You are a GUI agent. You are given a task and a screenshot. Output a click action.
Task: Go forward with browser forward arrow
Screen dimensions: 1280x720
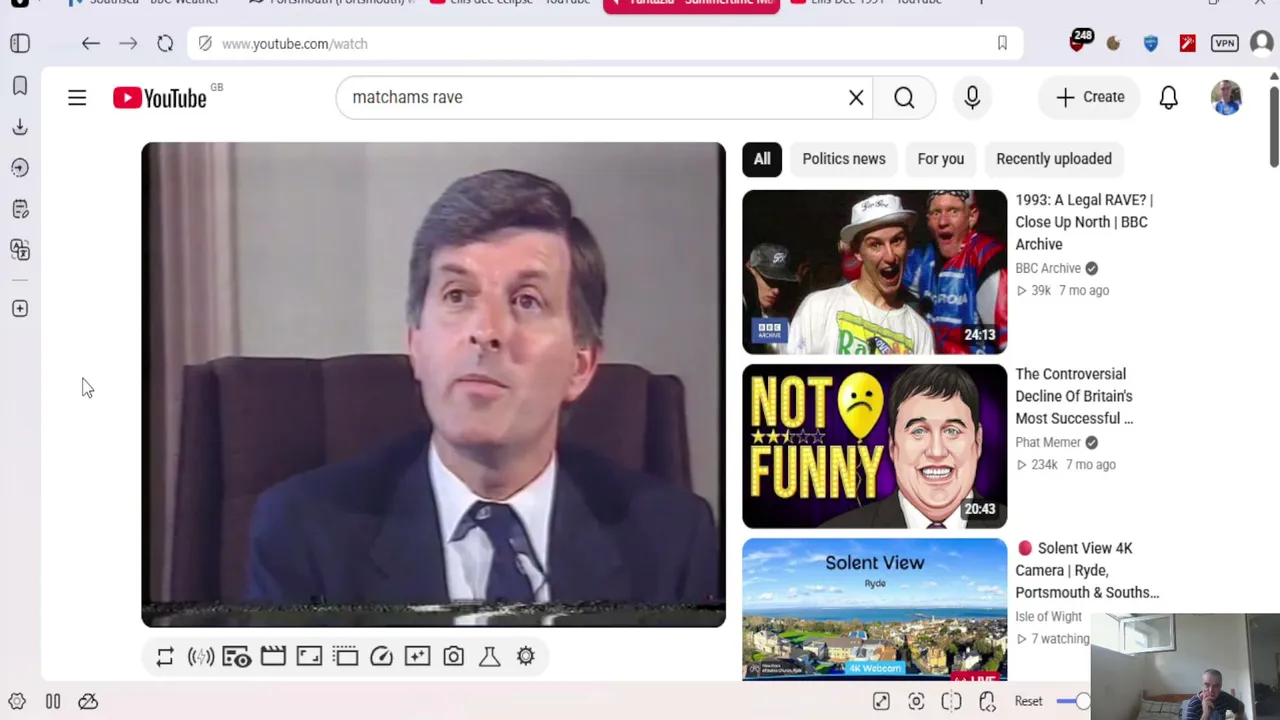click(128, 43)
